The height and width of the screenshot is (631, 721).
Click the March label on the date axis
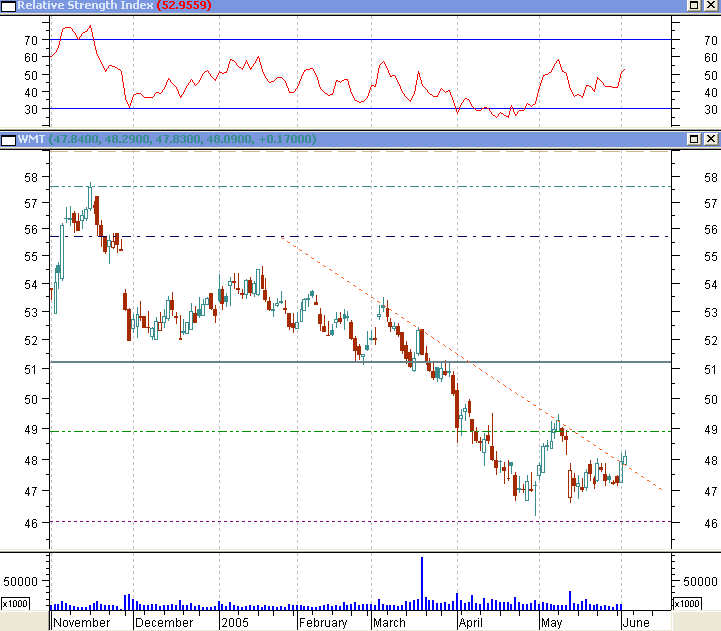pos(389,623)
